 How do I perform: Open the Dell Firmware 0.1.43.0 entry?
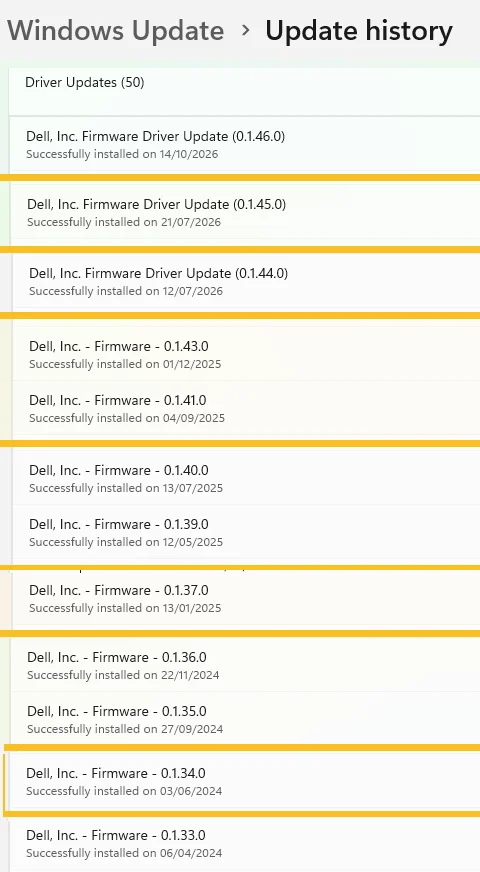pos(245,354)
